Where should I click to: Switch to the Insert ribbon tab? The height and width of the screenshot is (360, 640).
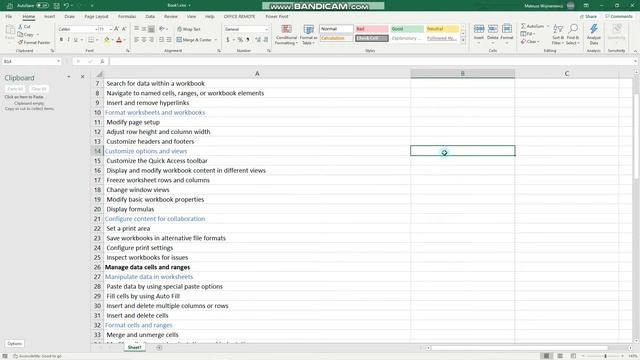pos(49,16)
